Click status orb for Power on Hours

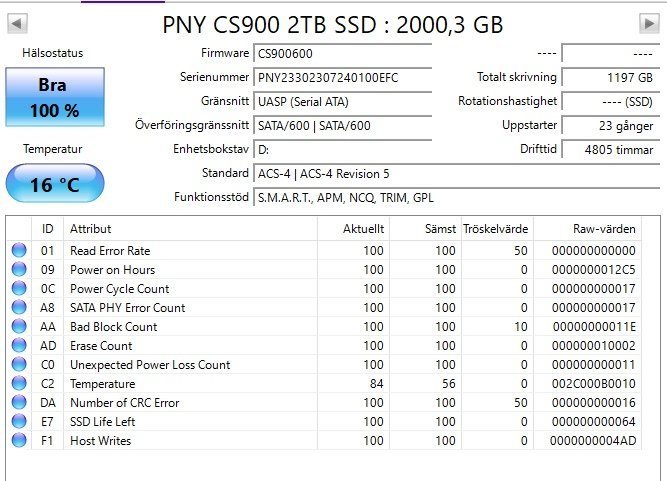click(x=19, y=269)
